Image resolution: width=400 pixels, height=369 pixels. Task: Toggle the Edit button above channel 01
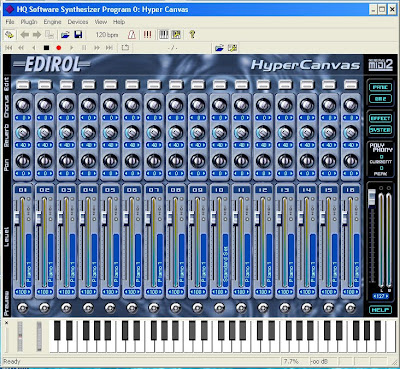click(23, 85)
